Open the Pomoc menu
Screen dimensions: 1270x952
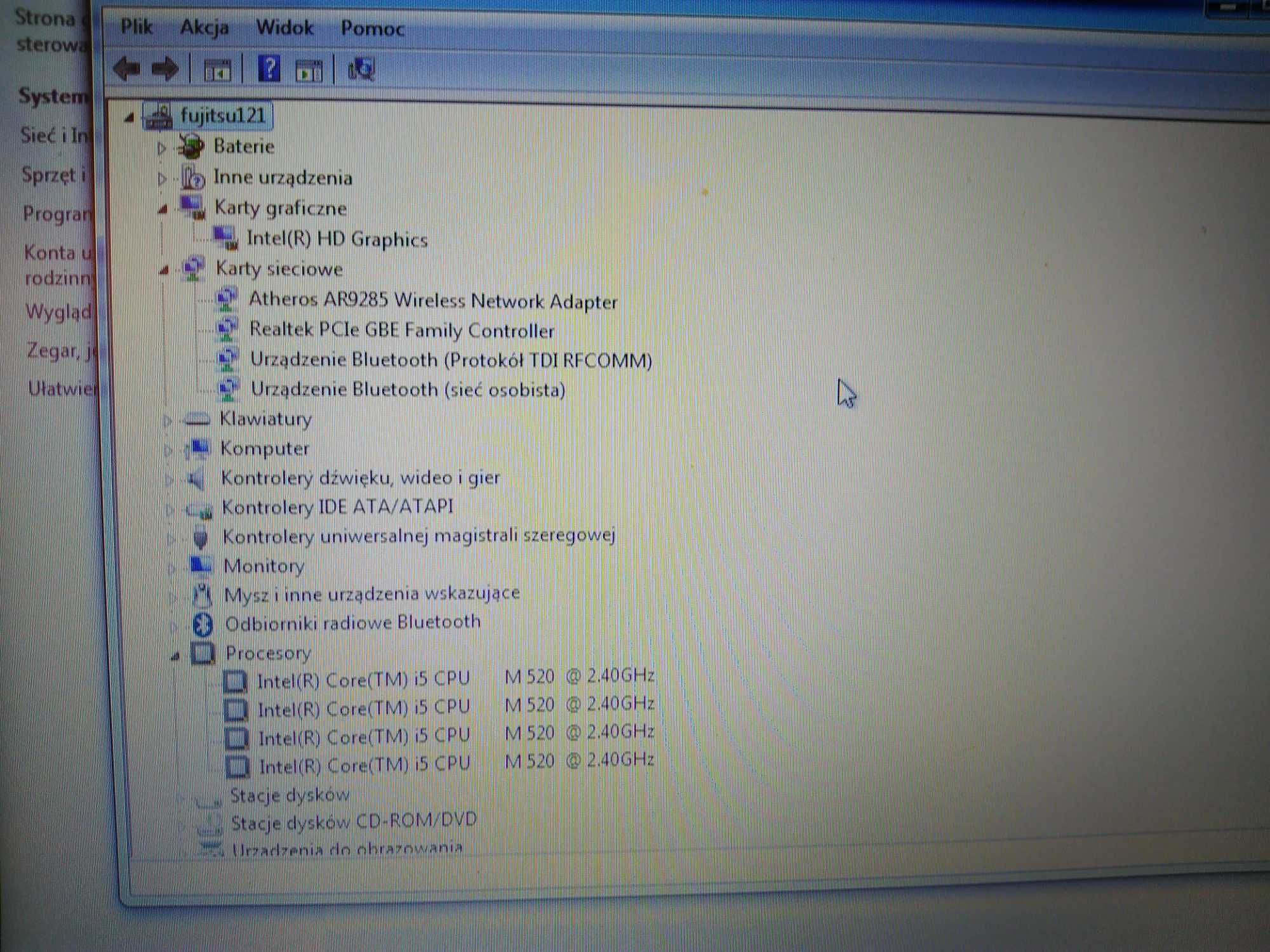pyautogui.click(x=372, y=29)
